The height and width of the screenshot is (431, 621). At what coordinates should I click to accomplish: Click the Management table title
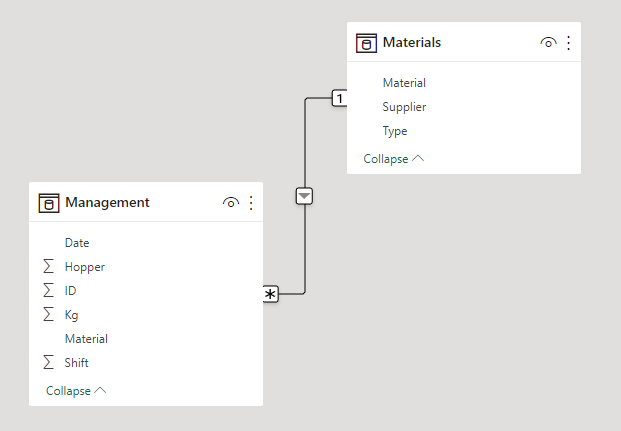(x=107, y=202)
